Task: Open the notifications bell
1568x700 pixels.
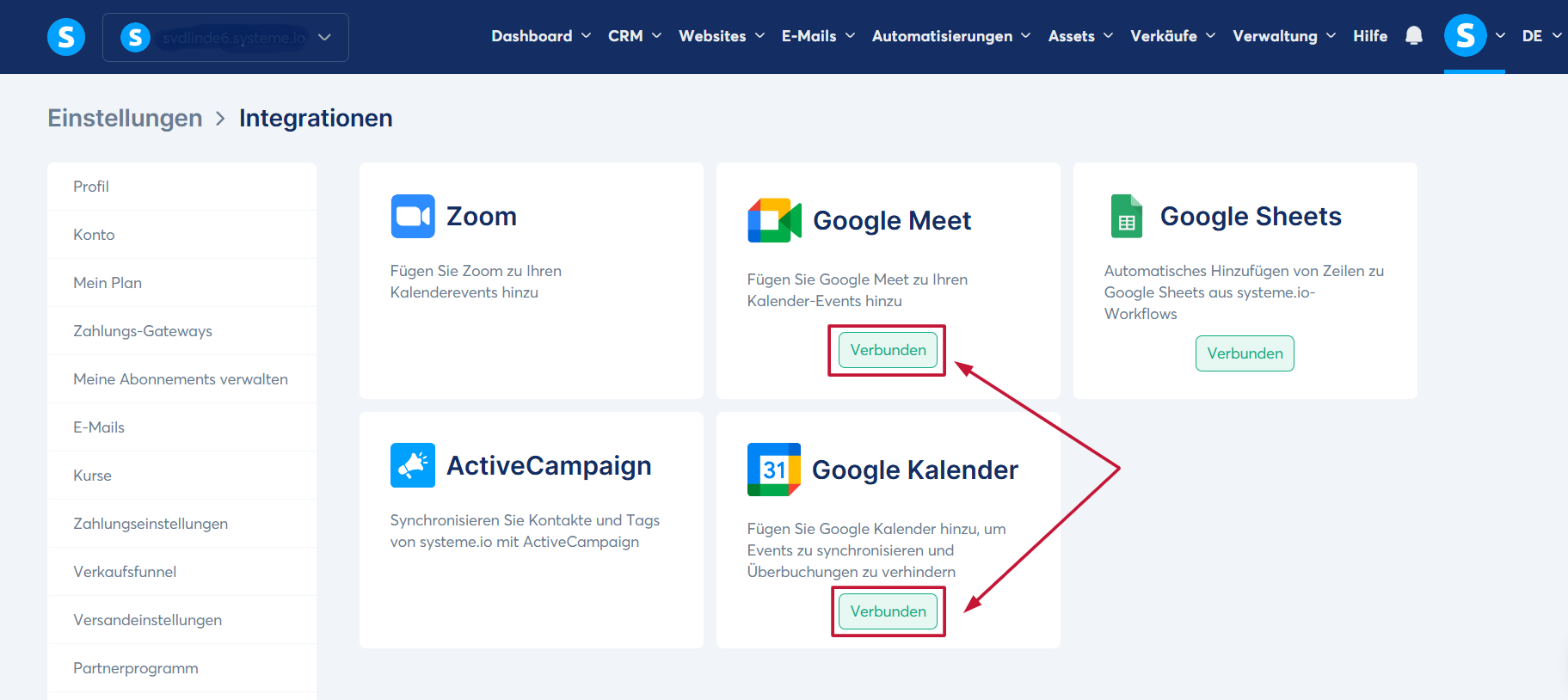Action: (1413, 36)
